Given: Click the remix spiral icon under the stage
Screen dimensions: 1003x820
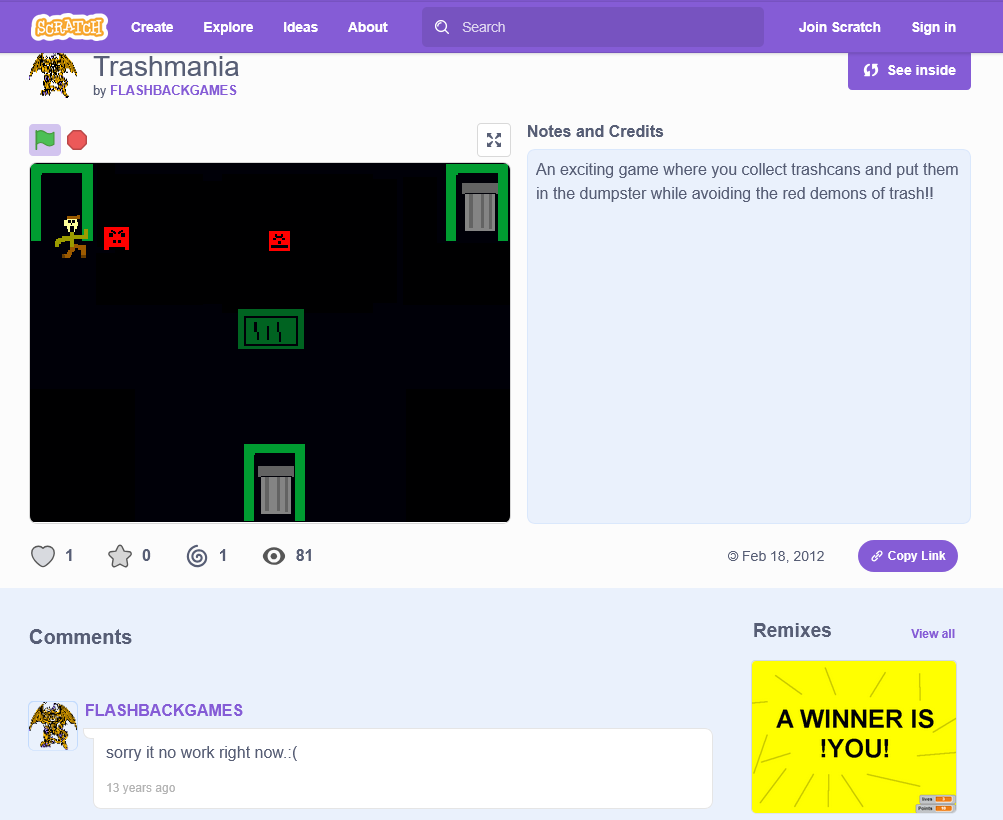Looking at the screenshot, I should pyautogui.click(x=197, y=556).
